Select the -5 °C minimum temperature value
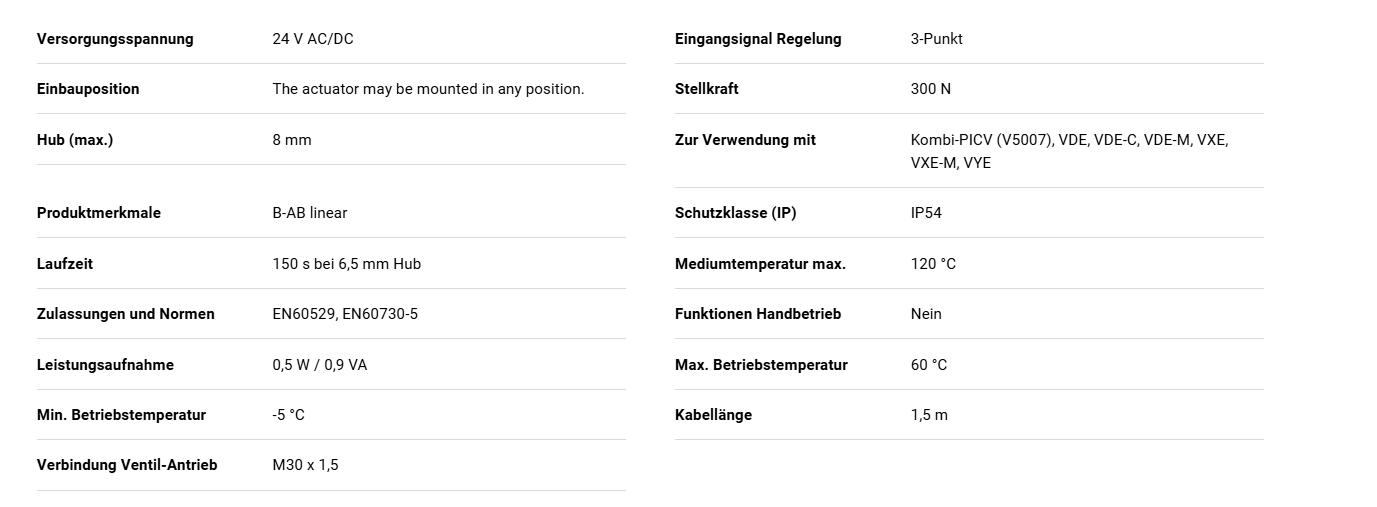This screenshot has width=1377, height=507. click(288, 415)
